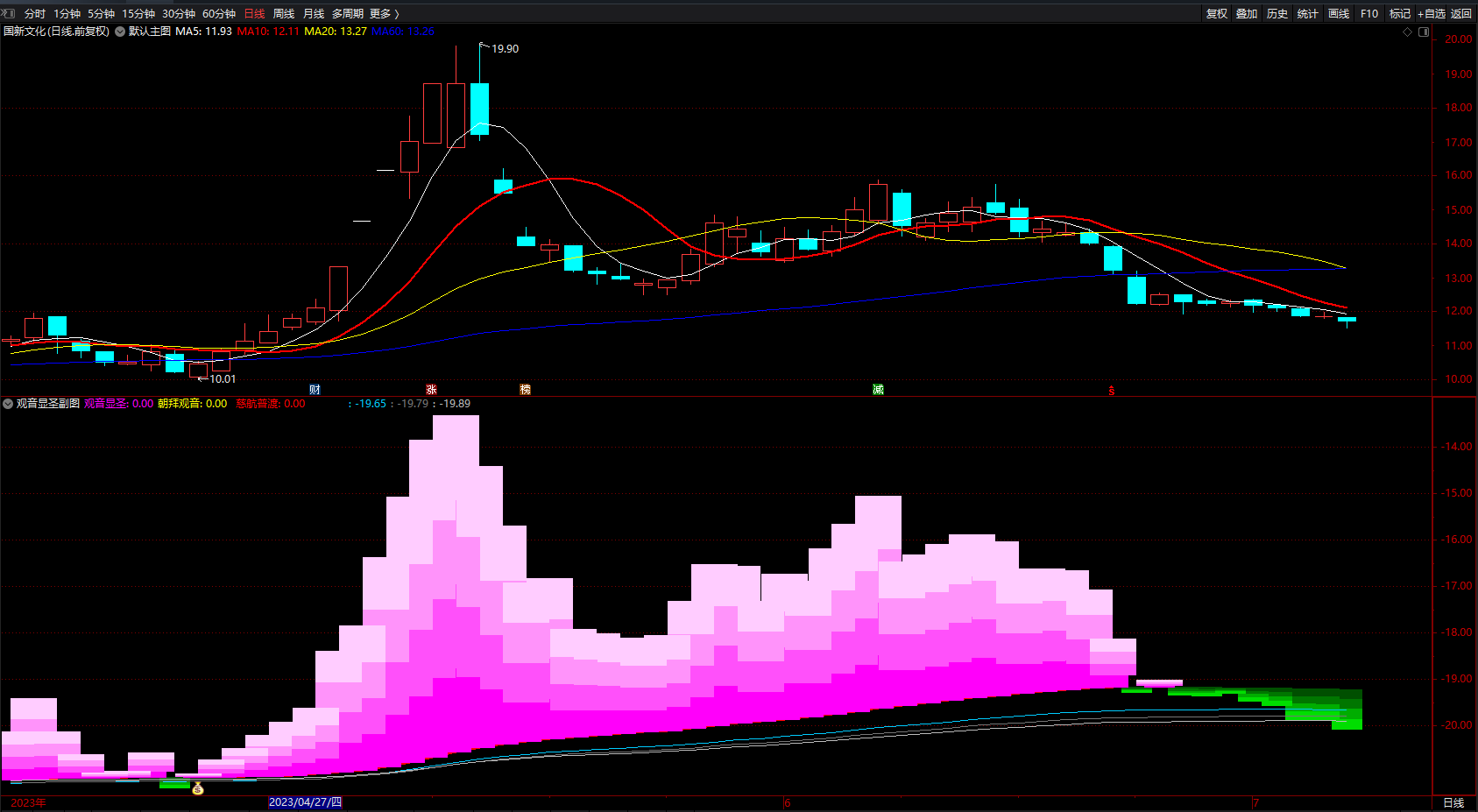The height and width of the screenshot is (812, 1478).
Task: Select the 15分钟 period tab
Action: (x=138, y=14)
